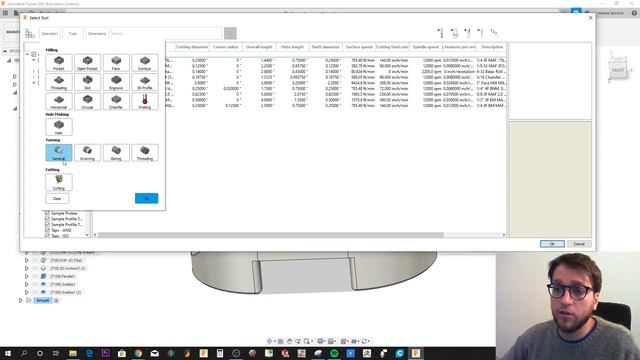
Task: Toggle the Sample Probes library checkbox
Action: 47,213
